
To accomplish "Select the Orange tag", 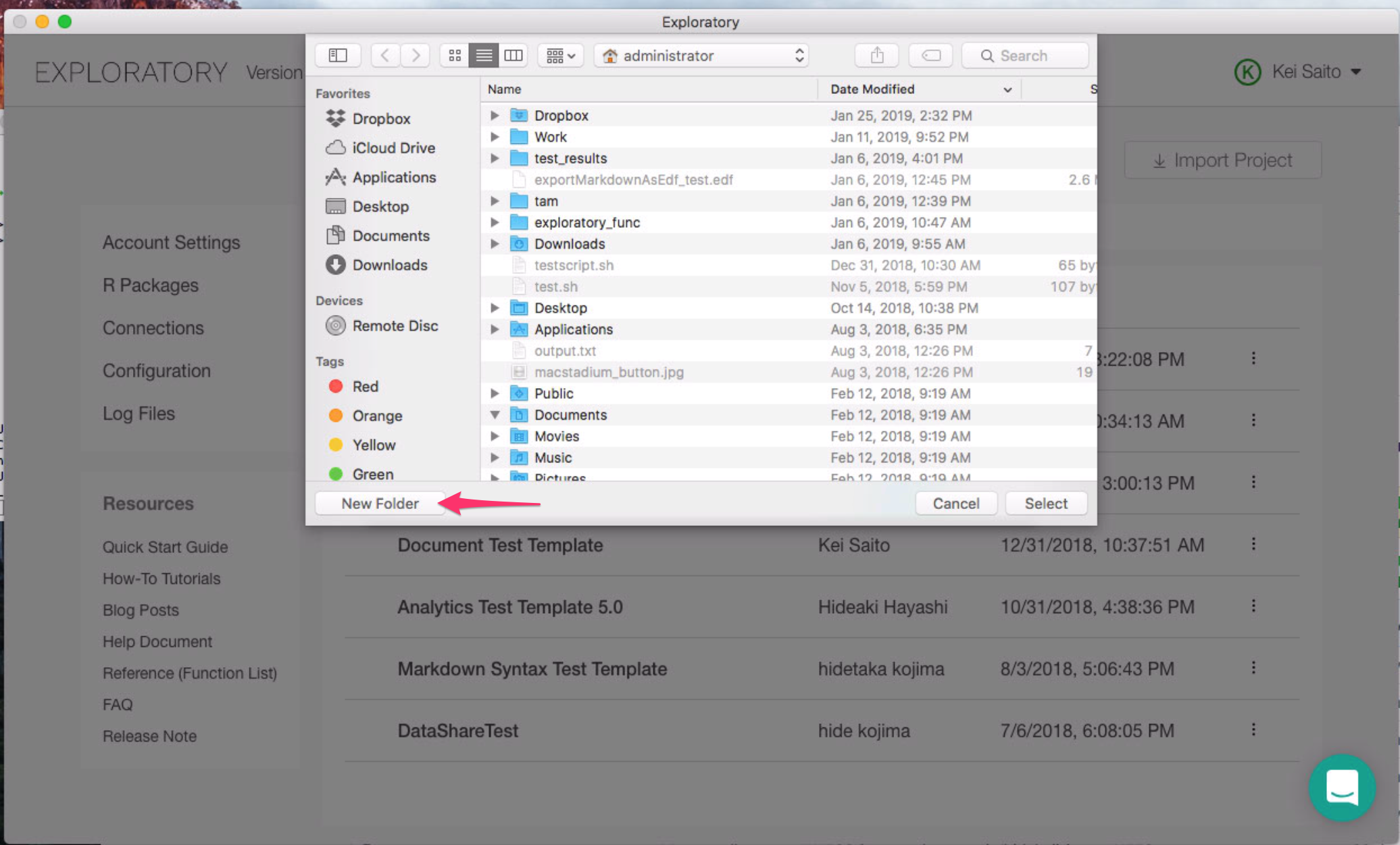I will 366,415.
